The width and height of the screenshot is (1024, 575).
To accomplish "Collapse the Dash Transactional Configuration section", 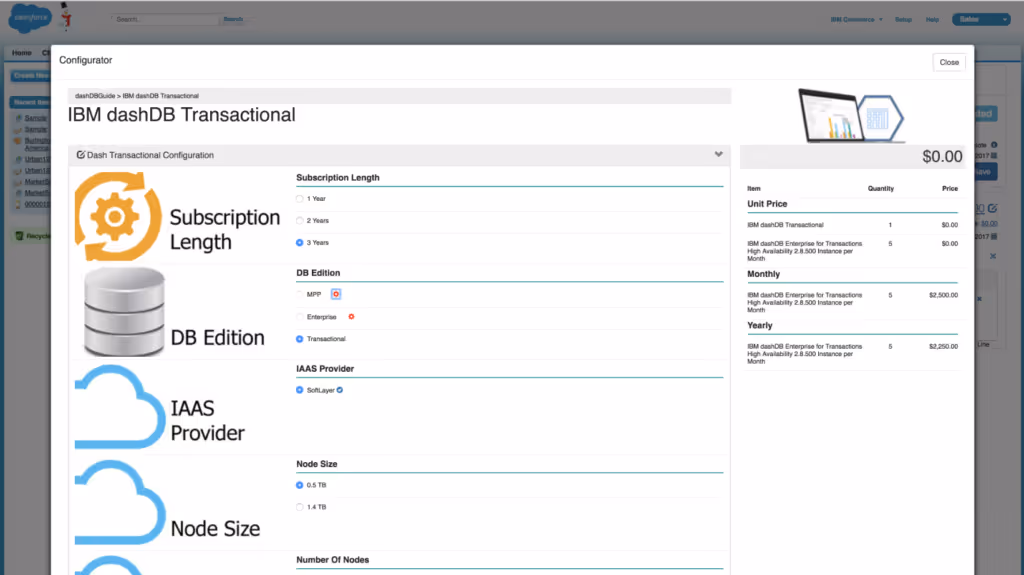I will 718,155.
